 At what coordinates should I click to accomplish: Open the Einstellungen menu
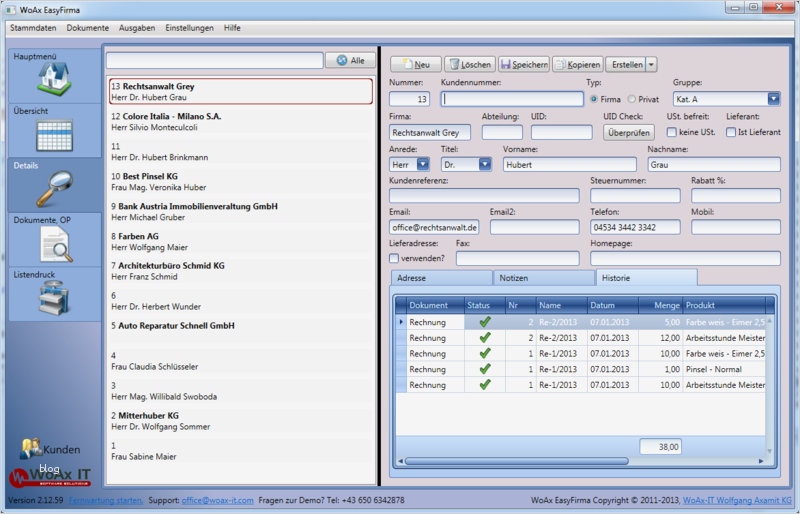coord(189,28)
